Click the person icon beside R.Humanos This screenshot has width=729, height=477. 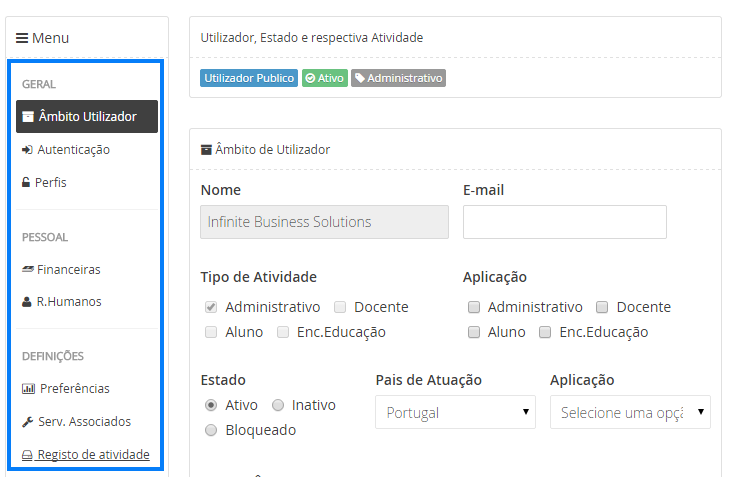point(27,302)
